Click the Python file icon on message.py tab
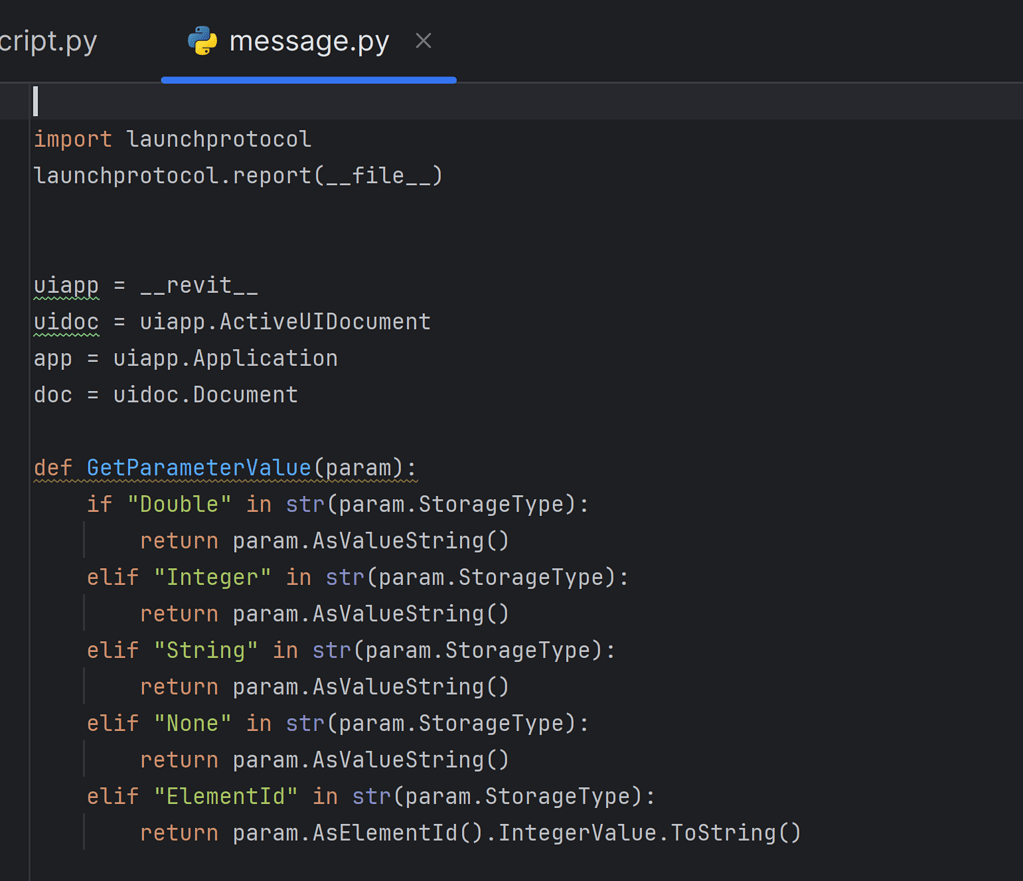Screen dimensions: 1023x881 tap(202, 41)
